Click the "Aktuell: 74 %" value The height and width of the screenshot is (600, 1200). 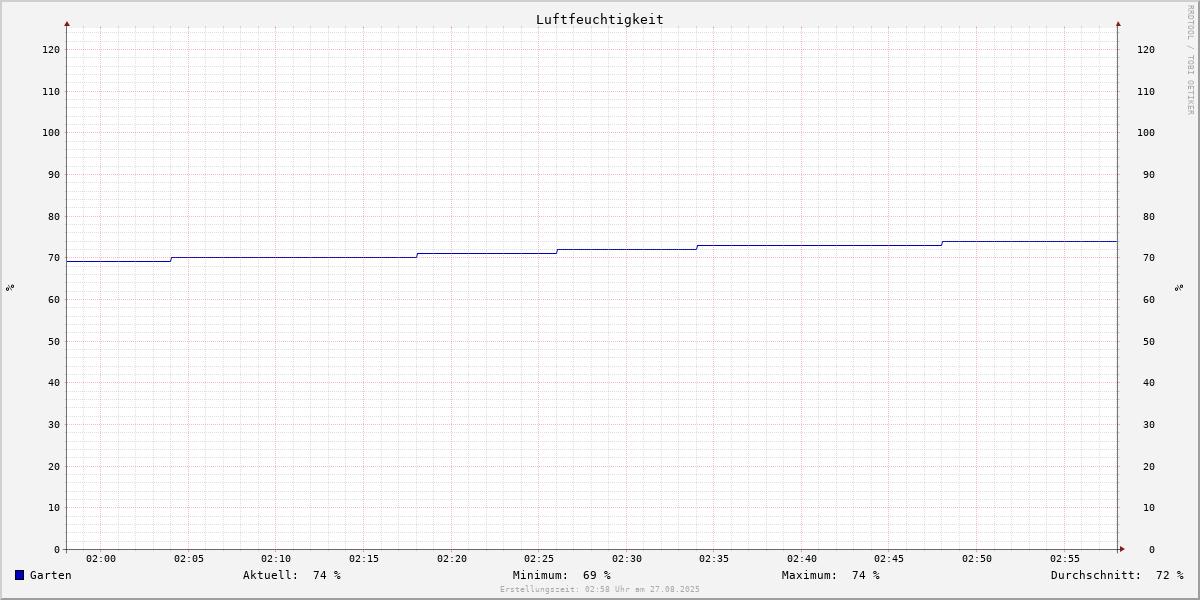(292, 575)
